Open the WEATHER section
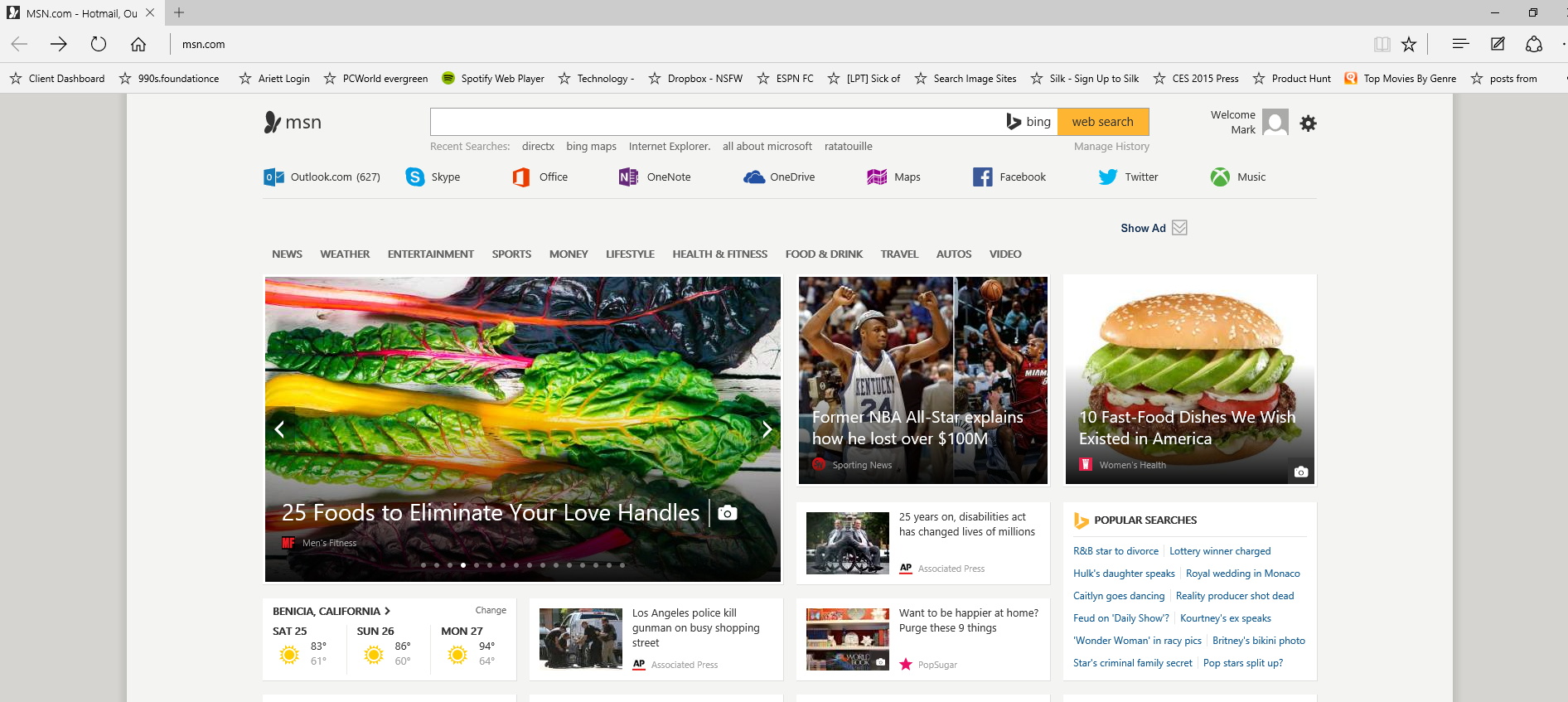Screen dimensions: 1568x702 pyautogui.click(x=345, y=254)
